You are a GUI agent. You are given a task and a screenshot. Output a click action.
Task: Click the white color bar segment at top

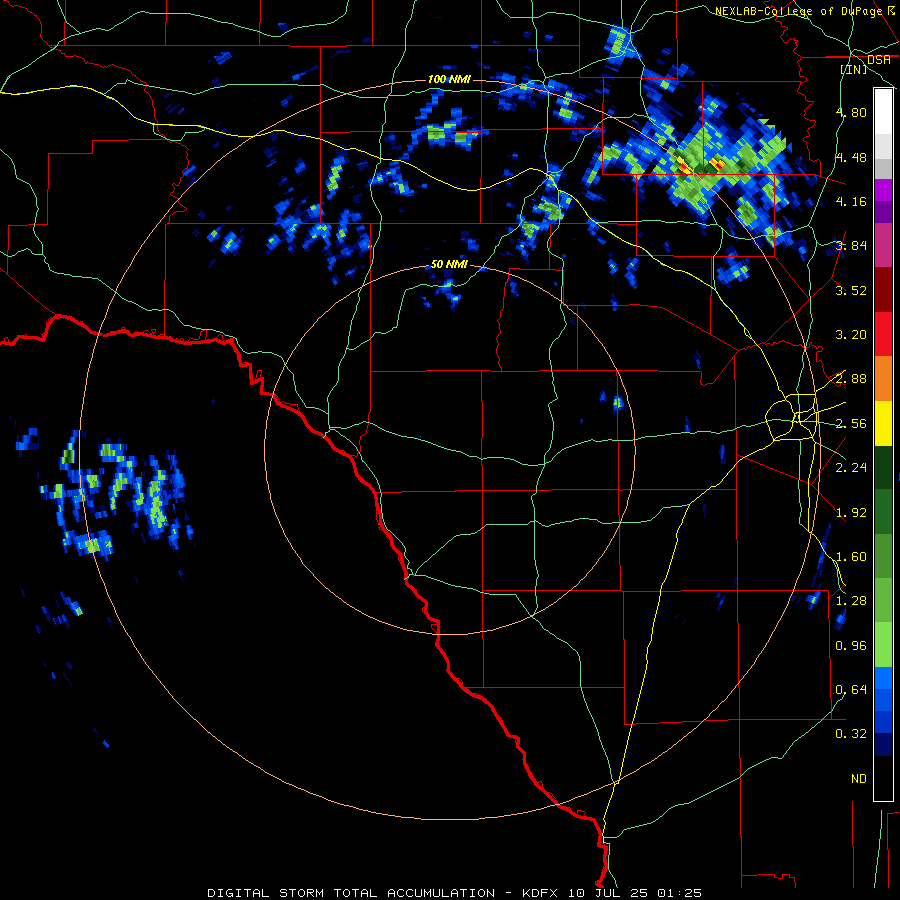tap(883, 112)
